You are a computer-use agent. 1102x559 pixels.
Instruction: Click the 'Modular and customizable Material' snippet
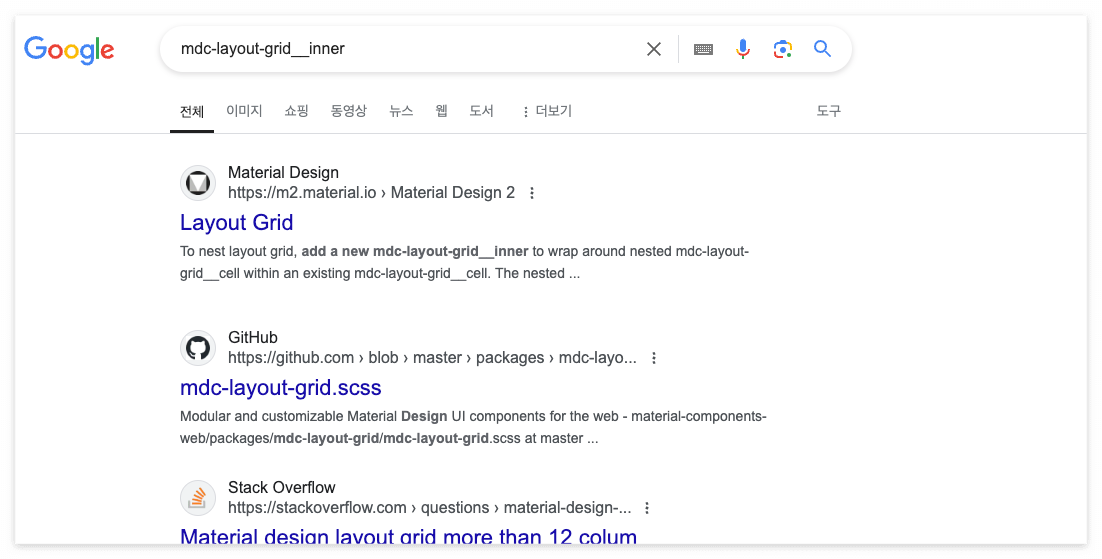[x=473, y=428]
